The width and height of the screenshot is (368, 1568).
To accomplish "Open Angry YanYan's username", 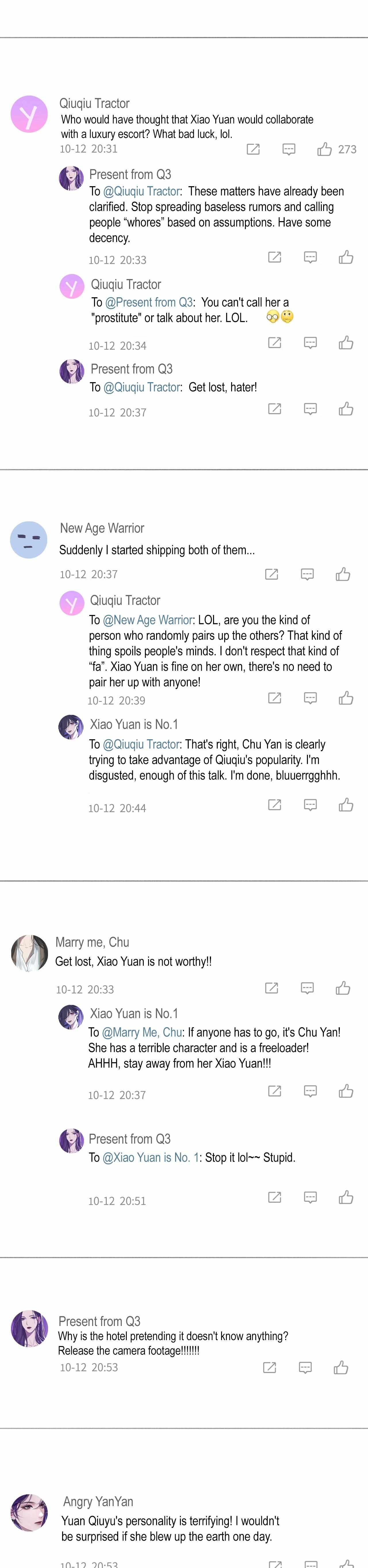I will click(x=98, y=1501).
